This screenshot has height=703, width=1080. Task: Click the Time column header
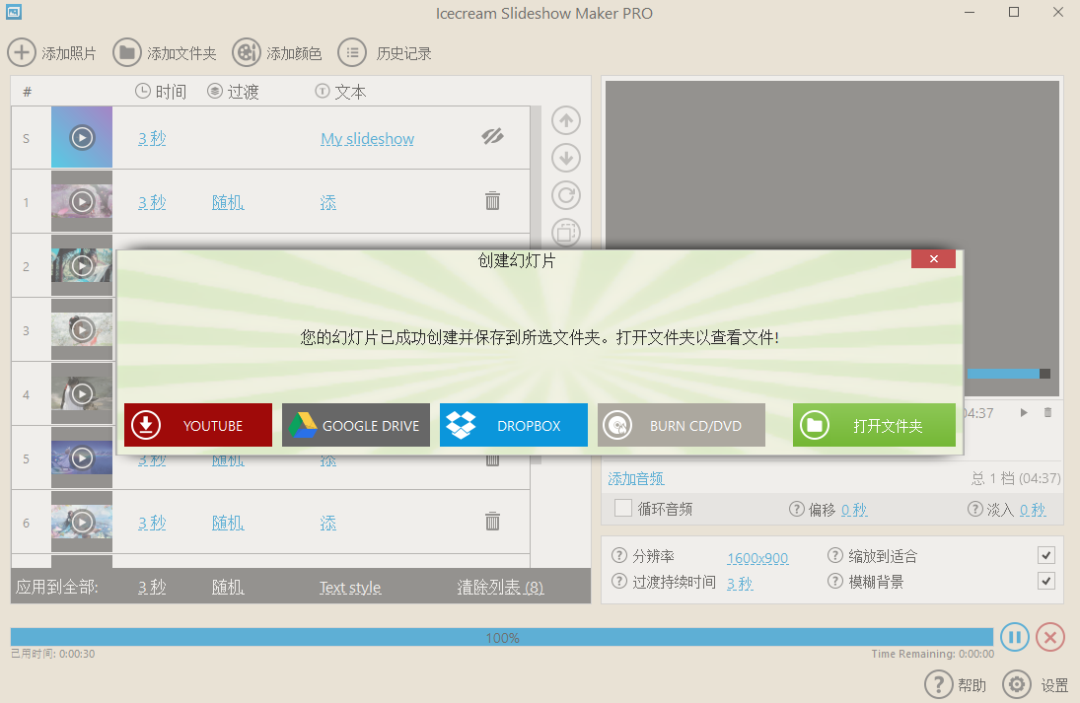tap(161, 92)
